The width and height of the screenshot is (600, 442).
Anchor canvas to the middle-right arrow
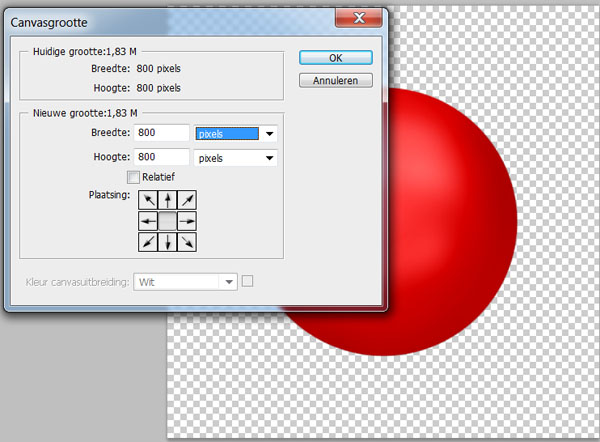(x=187, y=221)
